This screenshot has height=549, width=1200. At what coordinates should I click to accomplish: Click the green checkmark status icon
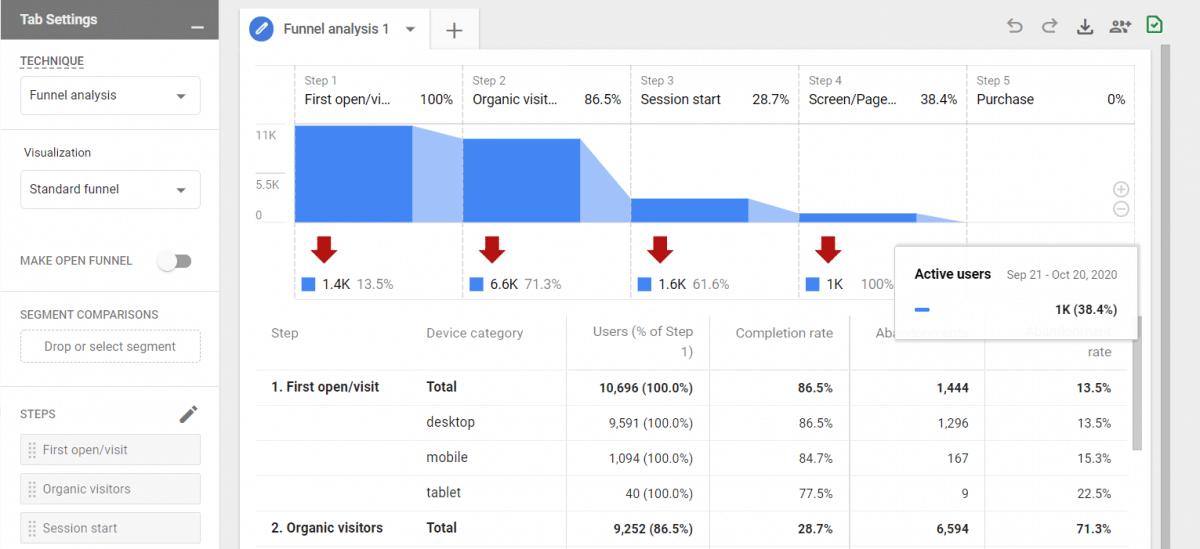point(1154,26)
